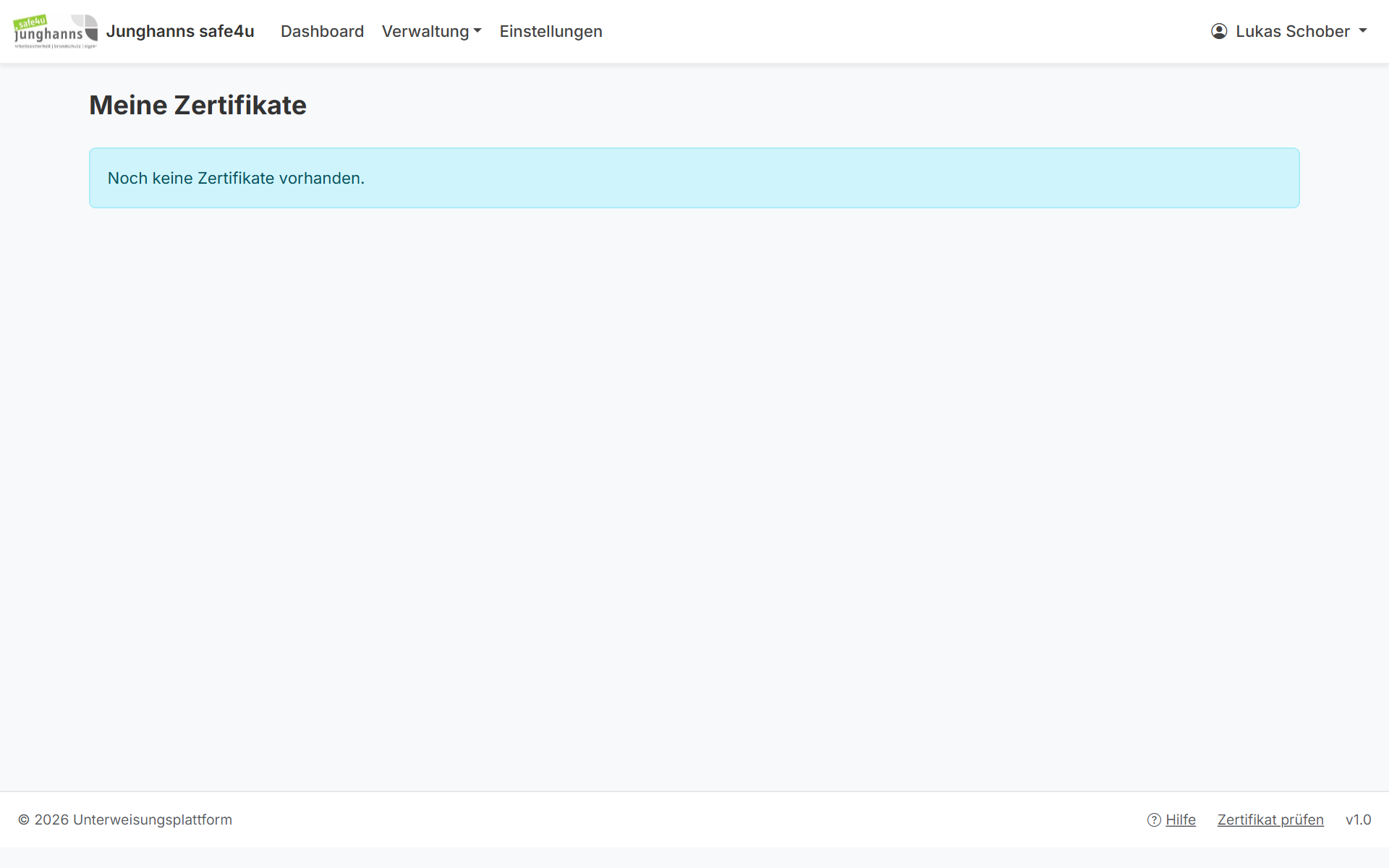Click the Meine Zertifikate heading
The image size is (1389, 868).
click(x=197, y=105)
